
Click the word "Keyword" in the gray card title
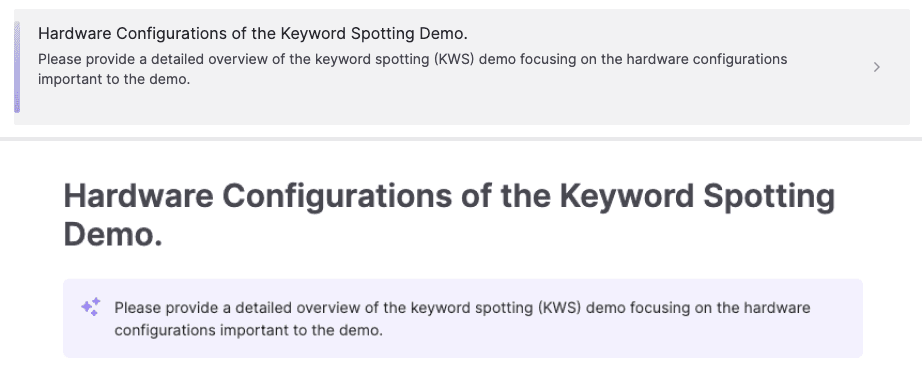pos(313,33)
